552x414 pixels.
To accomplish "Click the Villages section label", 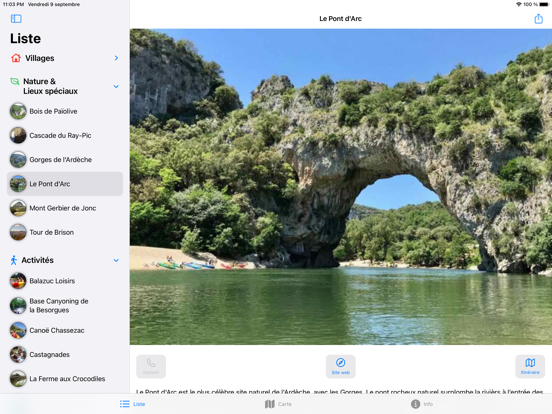I will pyautogui.click(x=39, y=58).
